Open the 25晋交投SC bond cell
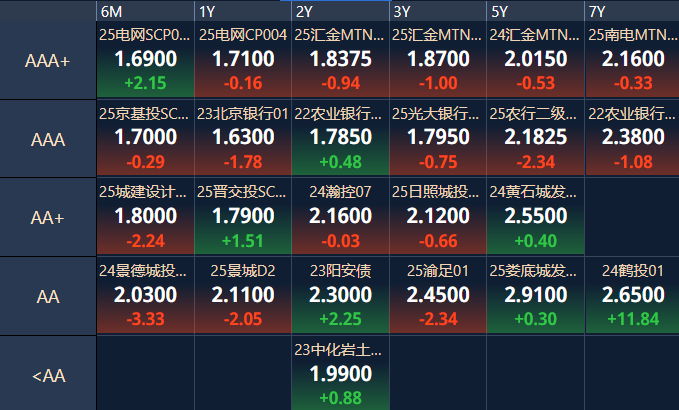679x410 pixels. coord(243,215)
